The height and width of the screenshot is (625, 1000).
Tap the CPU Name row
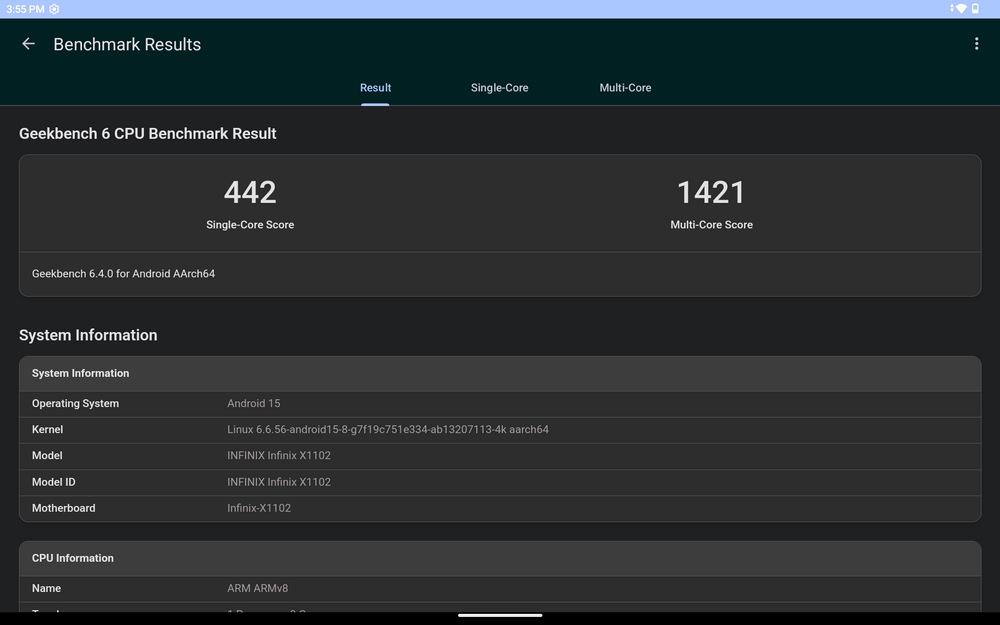(x=500, y=589)
